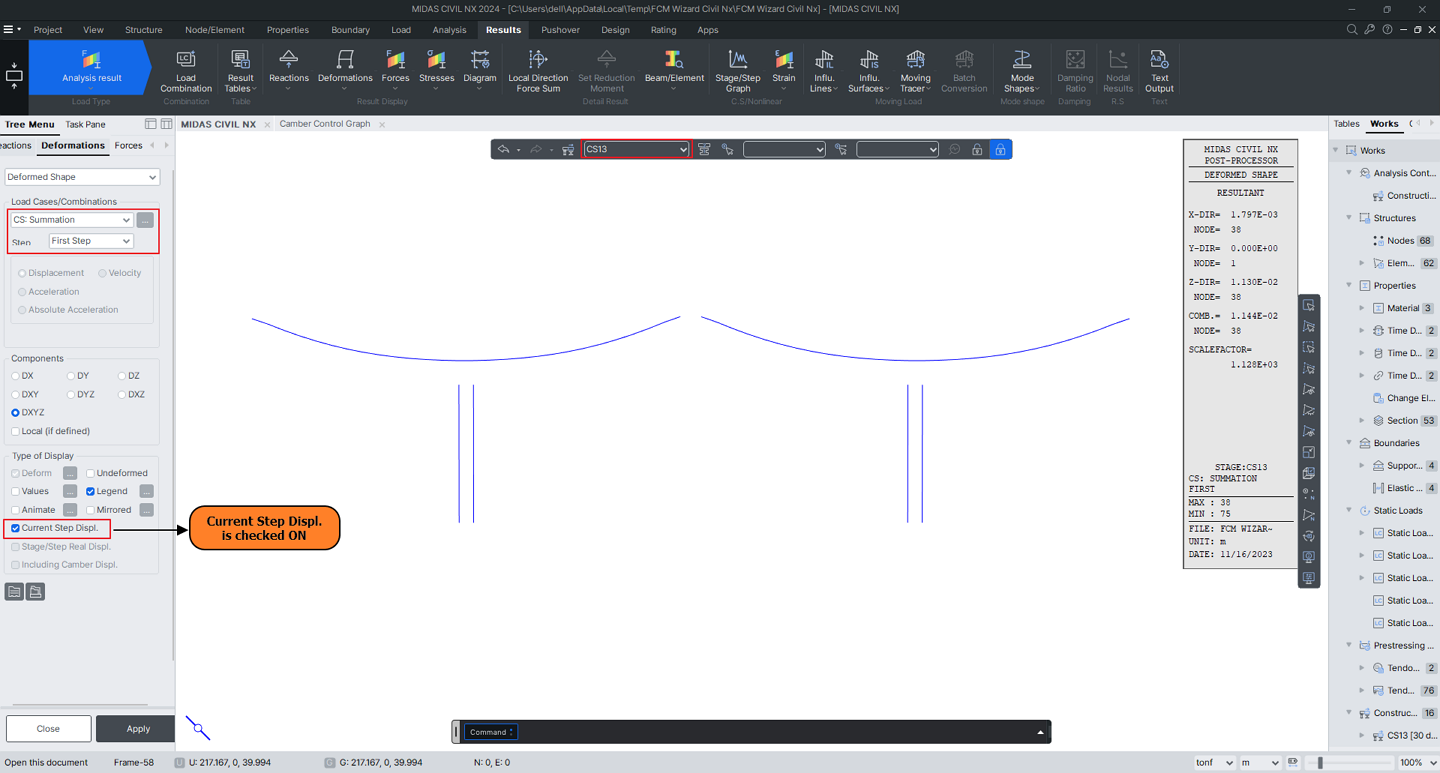Open the Deformed Shape dropdown
The height and width of the screenshot is (773, 1440).
(x=82, y=177)
